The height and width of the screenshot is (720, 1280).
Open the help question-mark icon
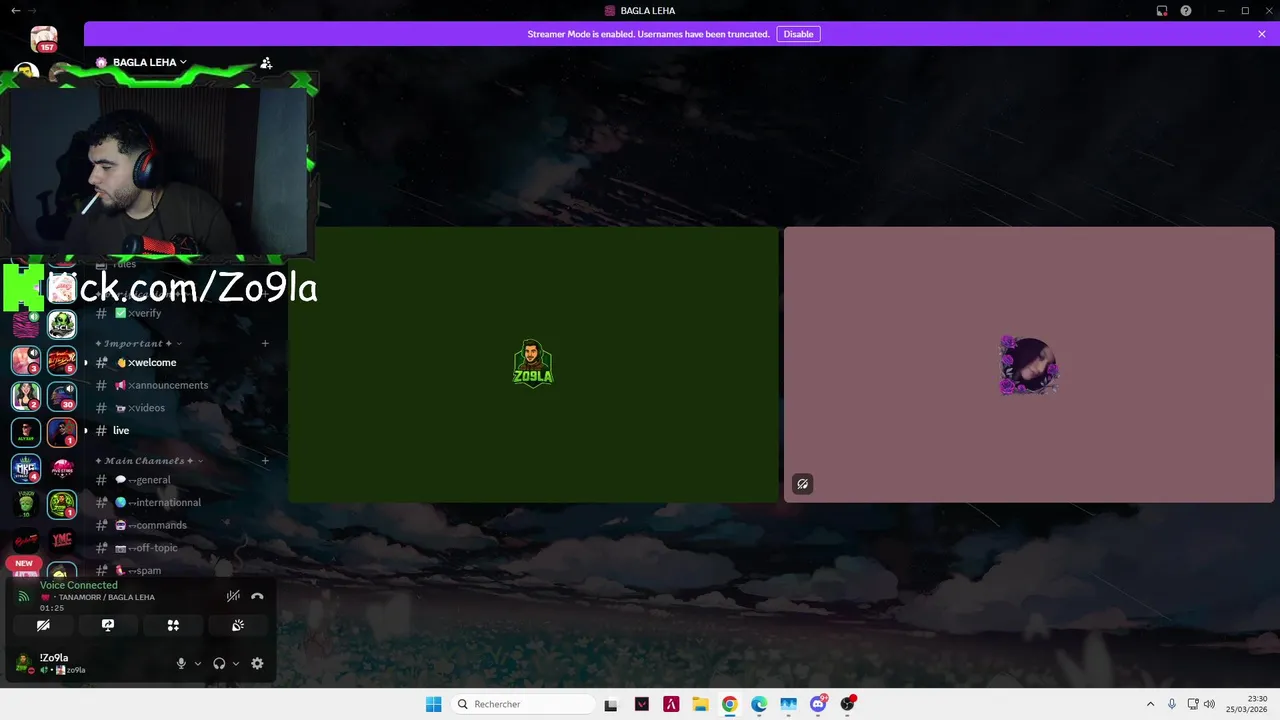[x=1186, y=11]
